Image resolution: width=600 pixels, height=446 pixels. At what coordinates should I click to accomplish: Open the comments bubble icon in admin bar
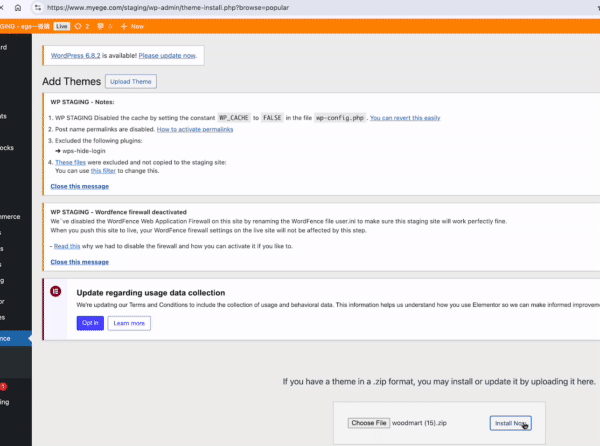pyautogui.click(x=104, y=26)
